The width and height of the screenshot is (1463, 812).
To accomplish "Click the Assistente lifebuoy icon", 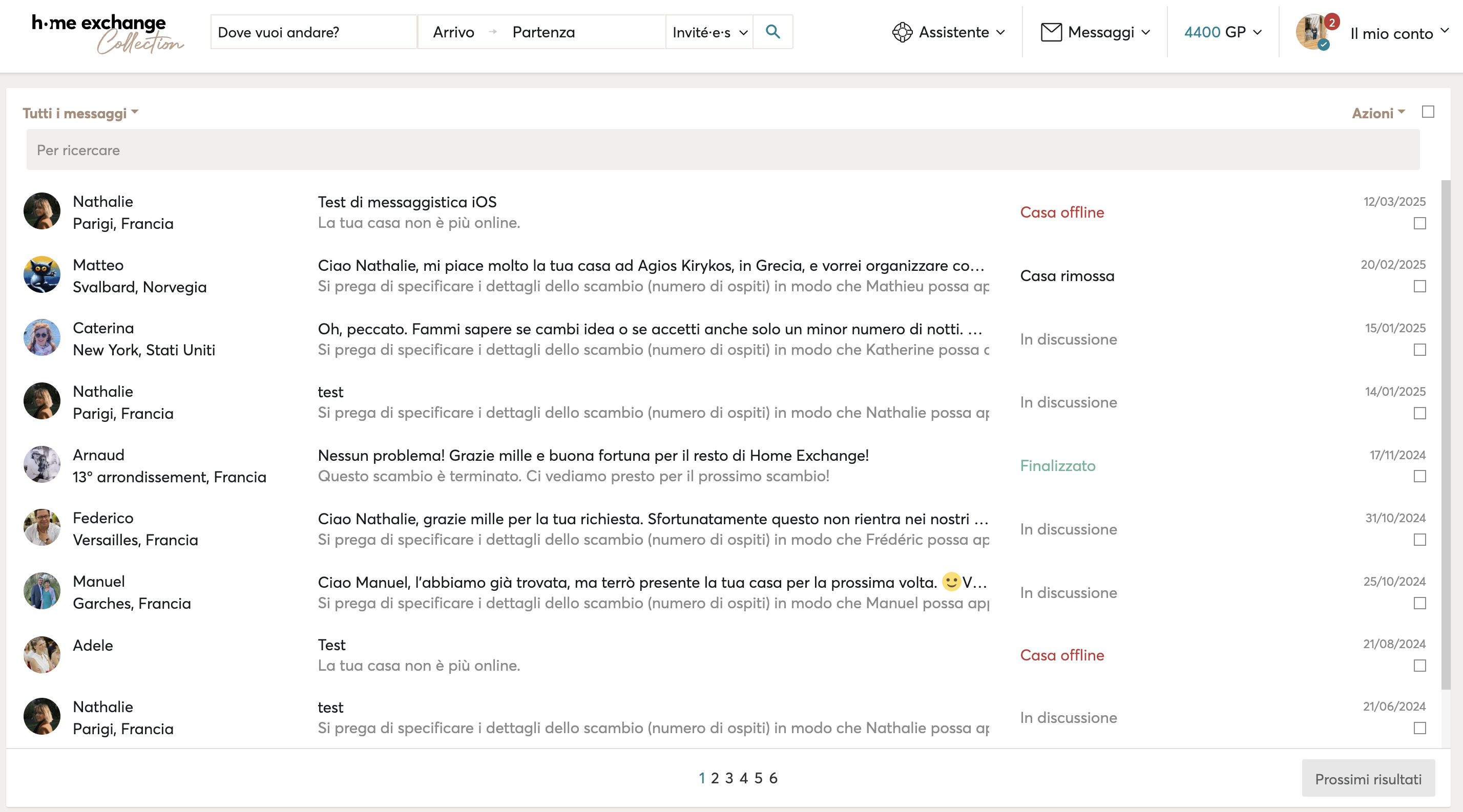I will [x=902, y=32].
